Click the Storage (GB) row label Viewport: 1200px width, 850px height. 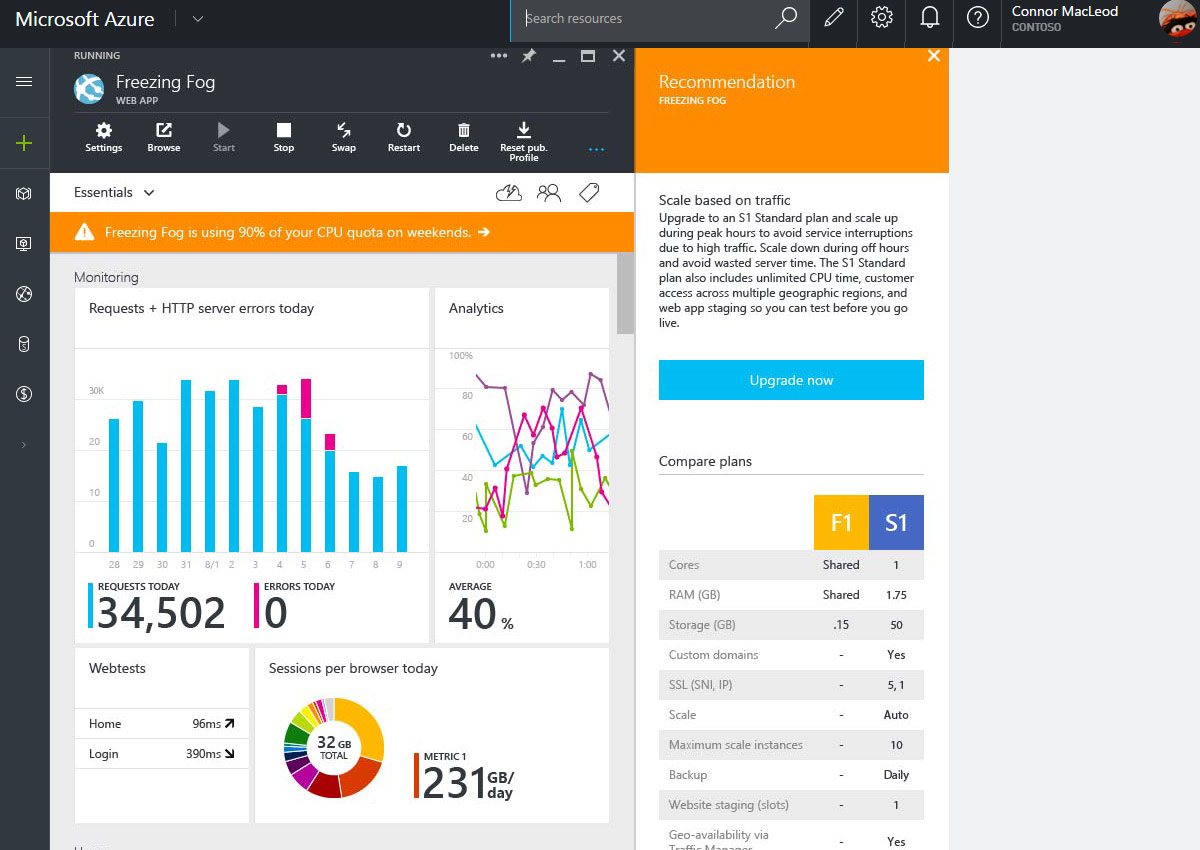tap(702, 625)
